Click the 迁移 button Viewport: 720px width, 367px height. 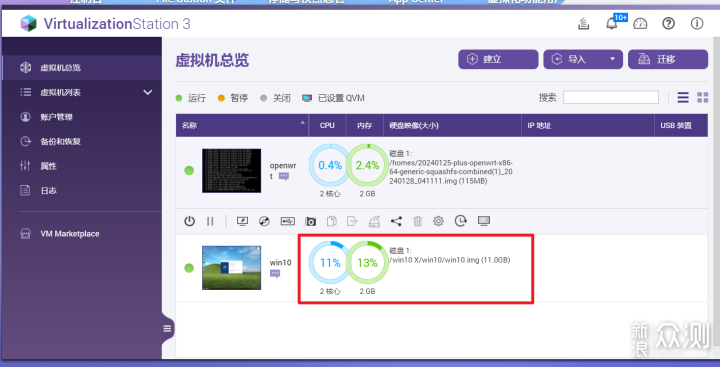668,59
